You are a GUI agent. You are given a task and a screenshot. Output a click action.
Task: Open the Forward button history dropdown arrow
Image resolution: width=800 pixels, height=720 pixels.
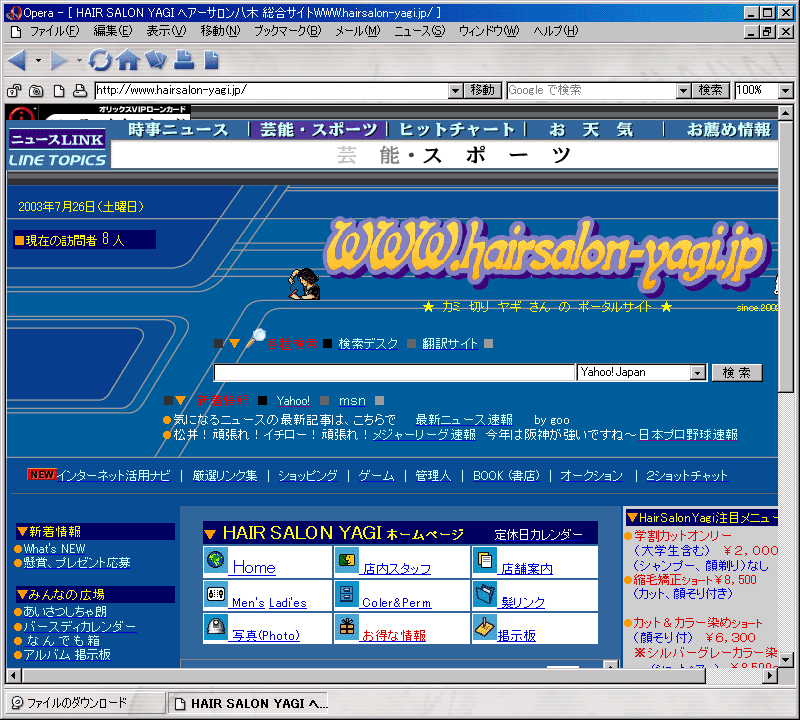[79, 61]
